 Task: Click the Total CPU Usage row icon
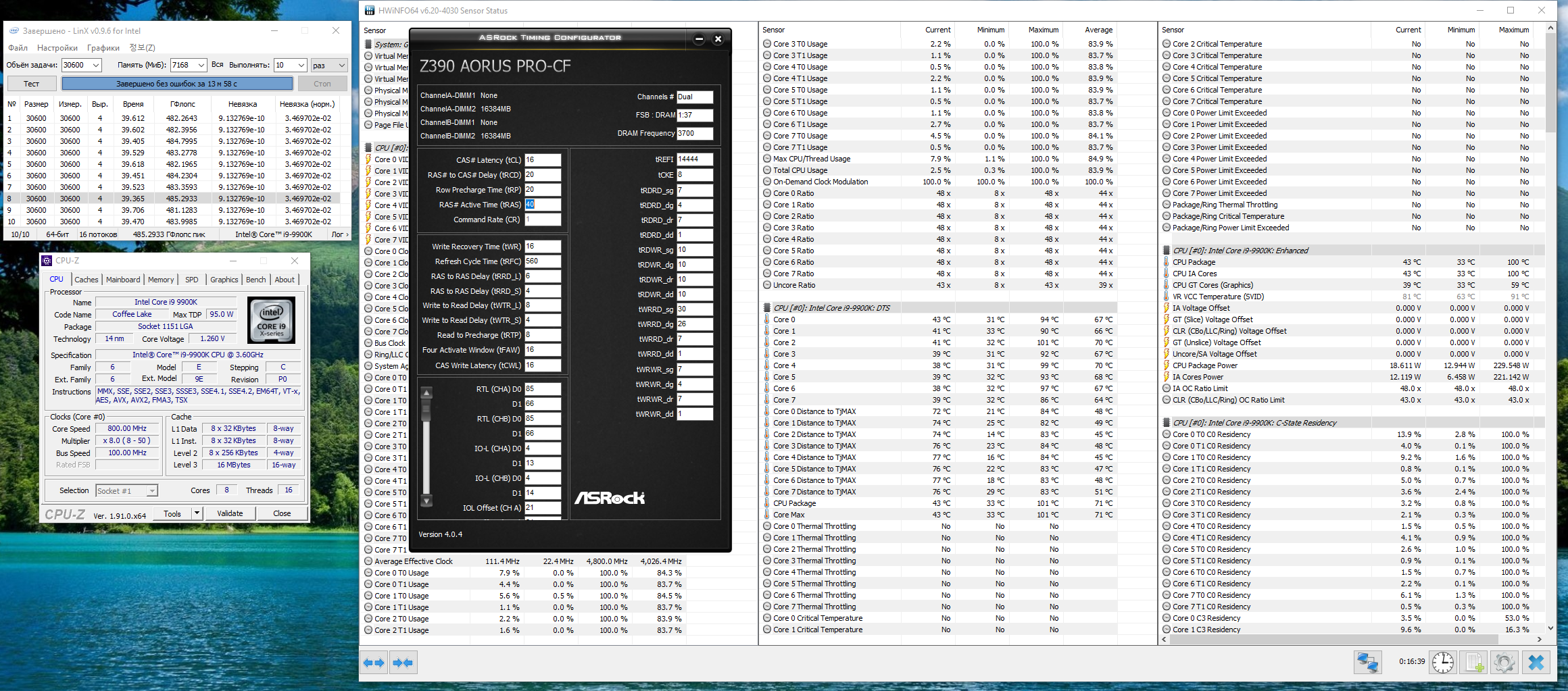point(767,170)
